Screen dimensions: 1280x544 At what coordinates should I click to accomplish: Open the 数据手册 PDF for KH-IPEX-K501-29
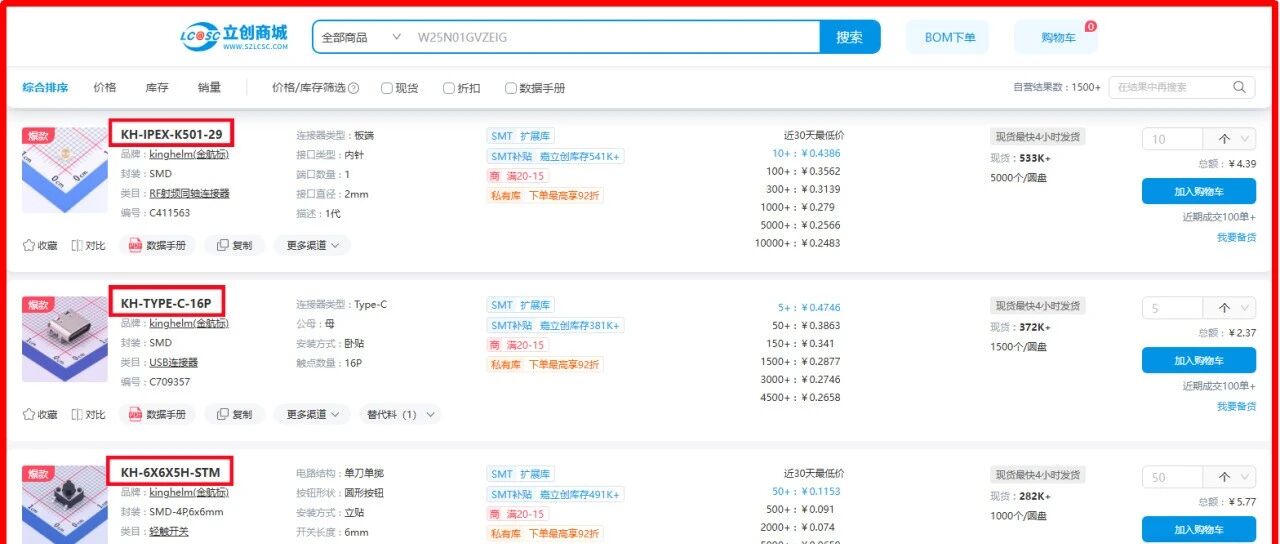coord(157,245)
